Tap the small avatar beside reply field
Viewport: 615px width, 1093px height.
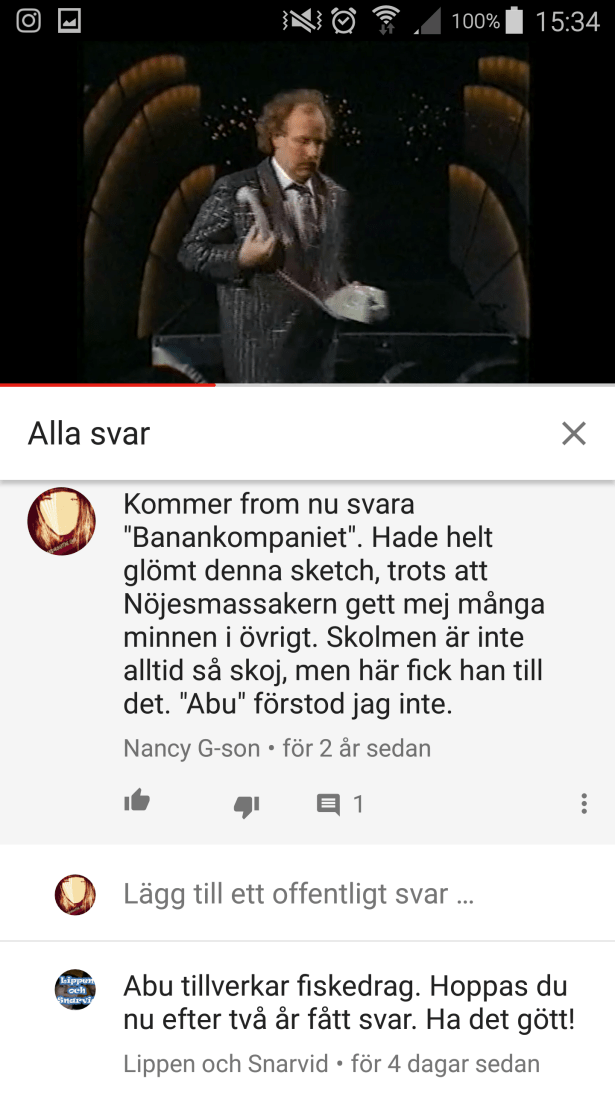[x=75, y=894]
